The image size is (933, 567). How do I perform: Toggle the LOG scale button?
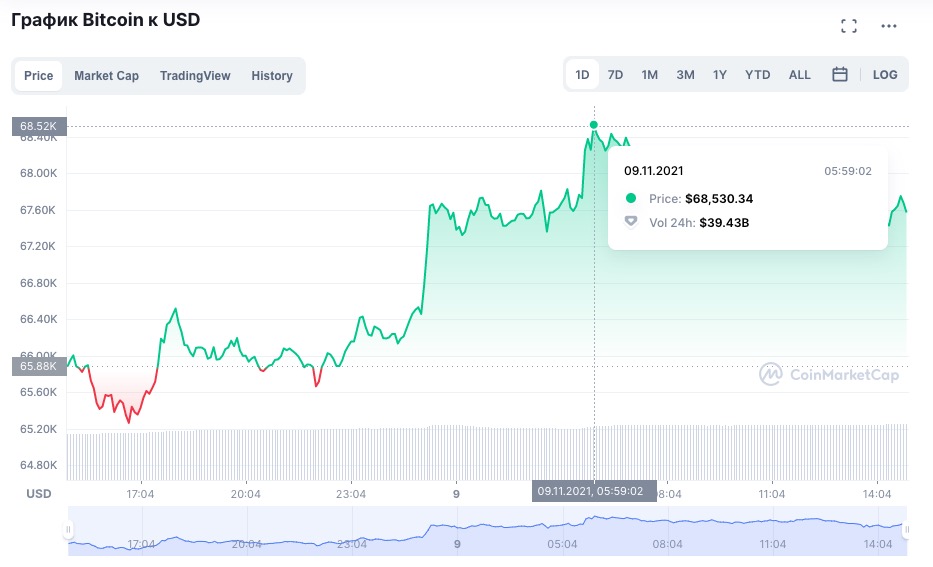point(885,75)
